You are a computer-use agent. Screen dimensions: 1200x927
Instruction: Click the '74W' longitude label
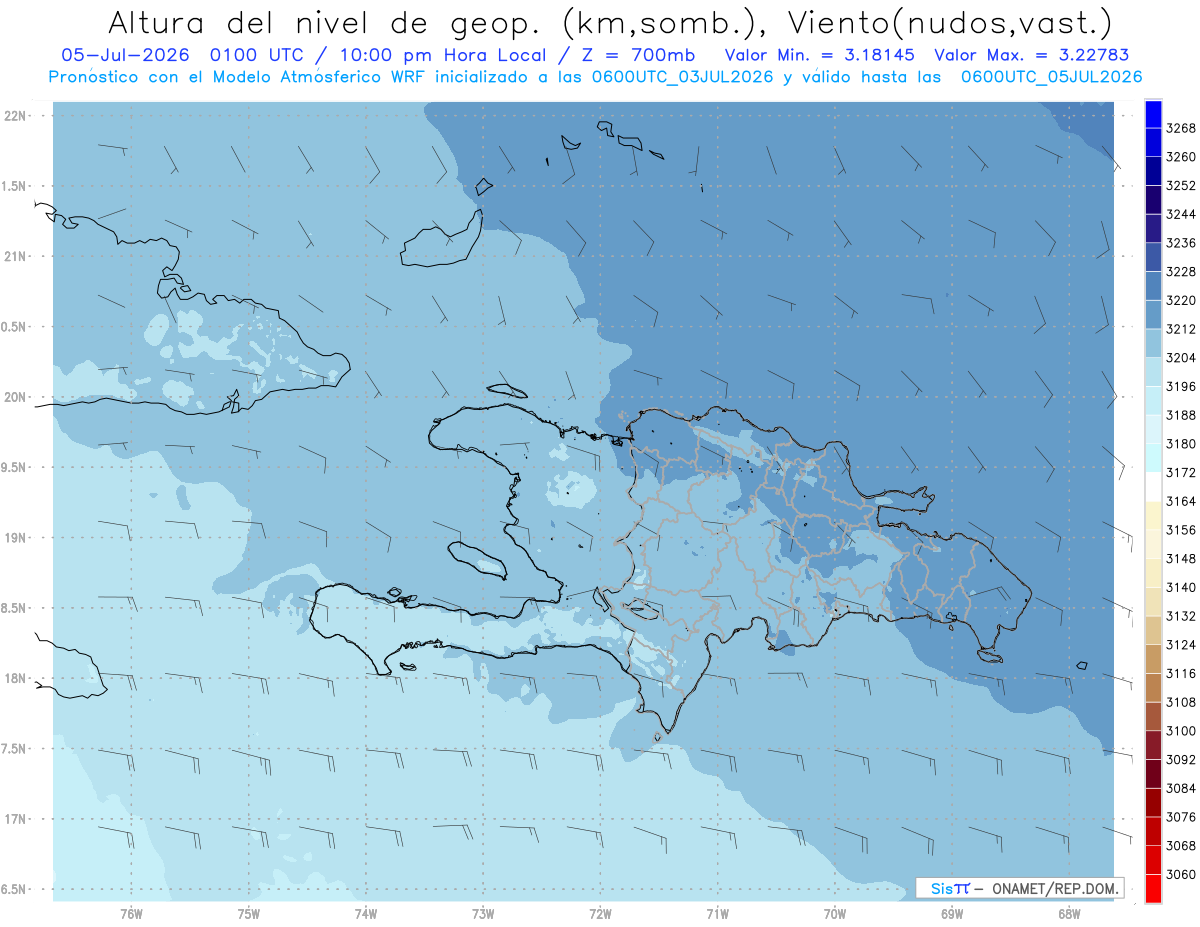pyautogui.click(x=366, y=913)
